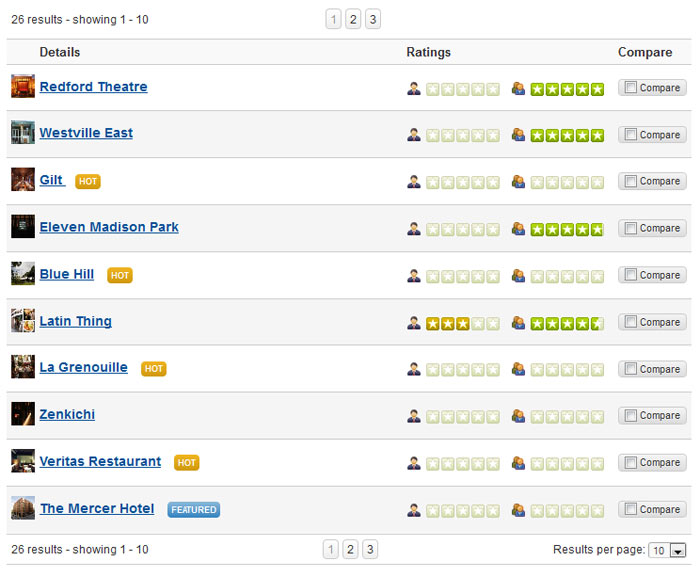700x577 pixels.
Task: Open the Veritas Restaurant listing link
Action: click(x=100, y=462)
